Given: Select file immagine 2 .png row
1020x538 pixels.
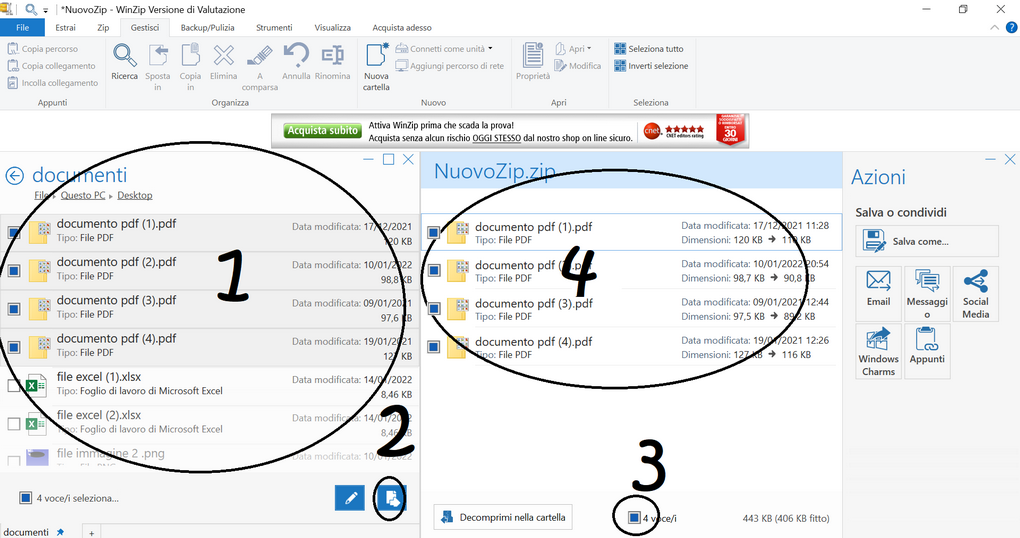Looking at the screenshot, I should [x=209, y=455].
